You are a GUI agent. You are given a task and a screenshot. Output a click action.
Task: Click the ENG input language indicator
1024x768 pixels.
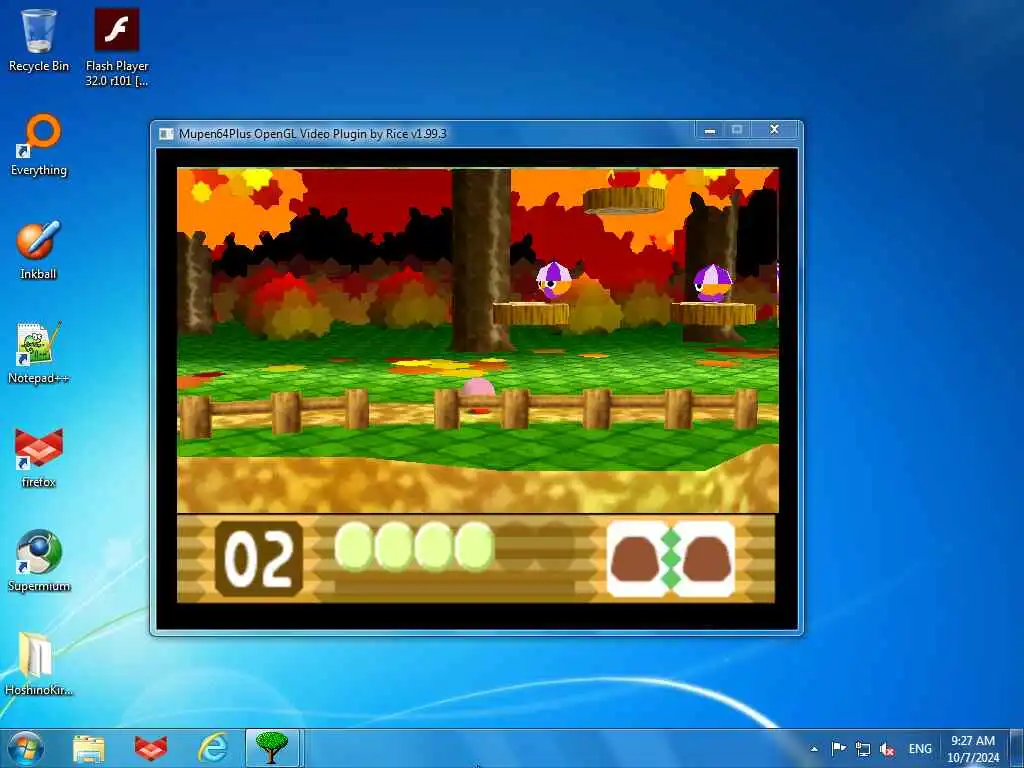(920, 749)
